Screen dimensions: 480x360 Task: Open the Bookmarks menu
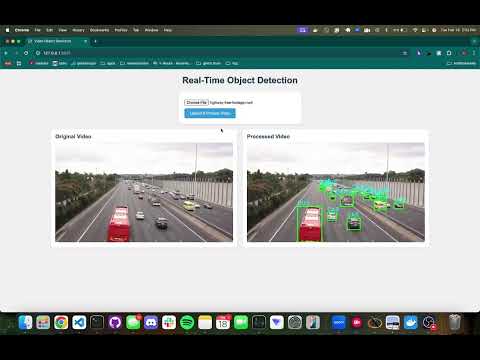point(99,30)
